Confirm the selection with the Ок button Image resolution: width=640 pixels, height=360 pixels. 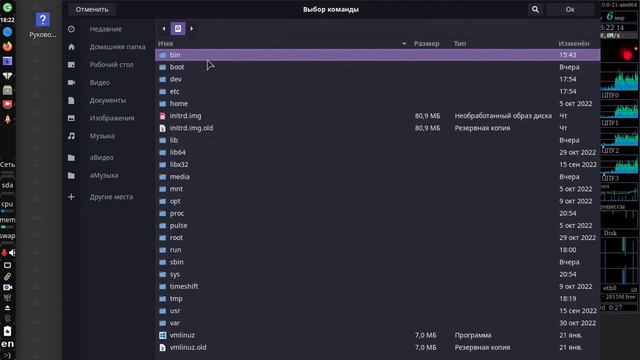[x=570, y=9]
